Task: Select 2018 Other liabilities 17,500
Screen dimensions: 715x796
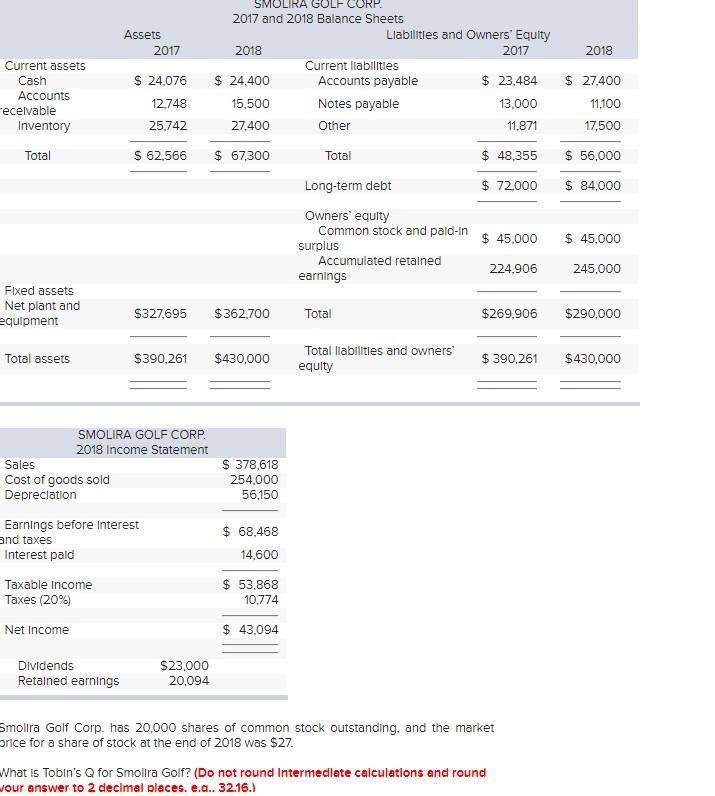Action: click(603, 125)
